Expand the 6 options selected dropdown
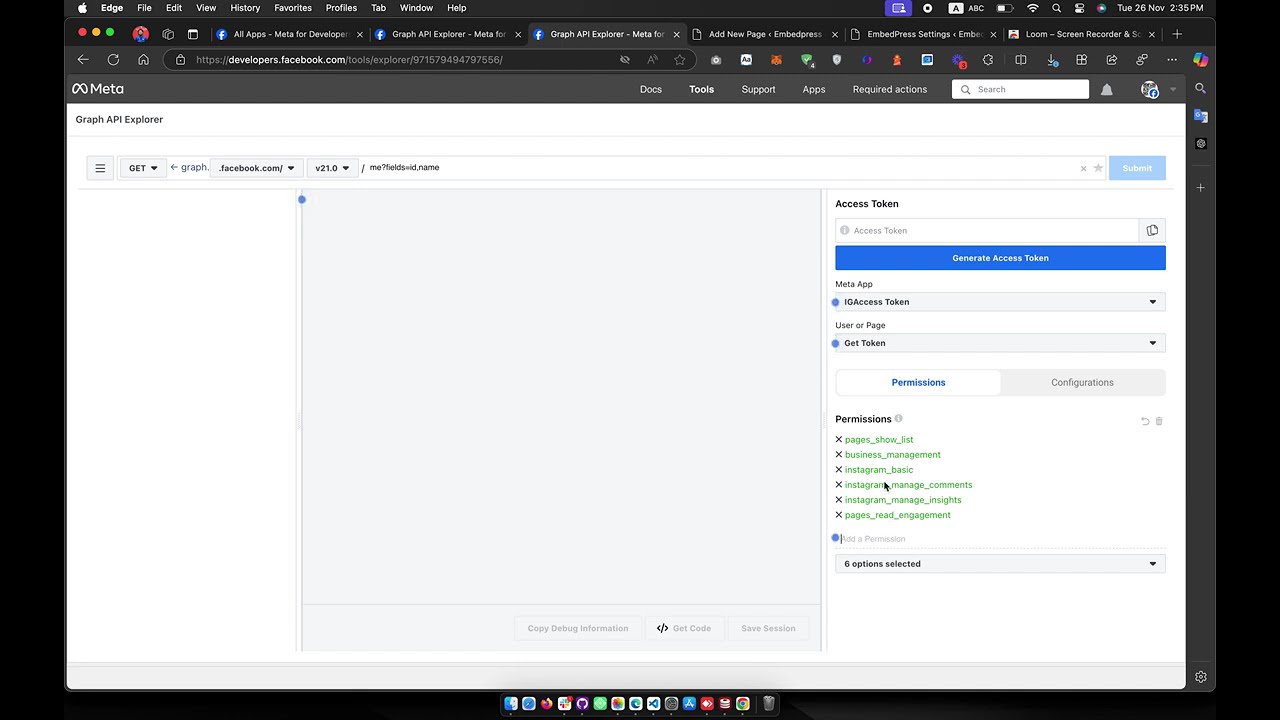 click(1000, 564)
